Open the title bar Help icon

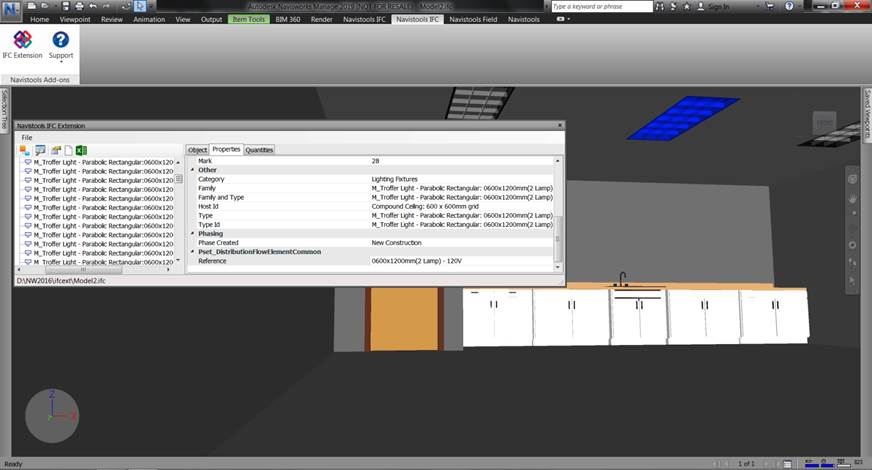coord(789,6)
